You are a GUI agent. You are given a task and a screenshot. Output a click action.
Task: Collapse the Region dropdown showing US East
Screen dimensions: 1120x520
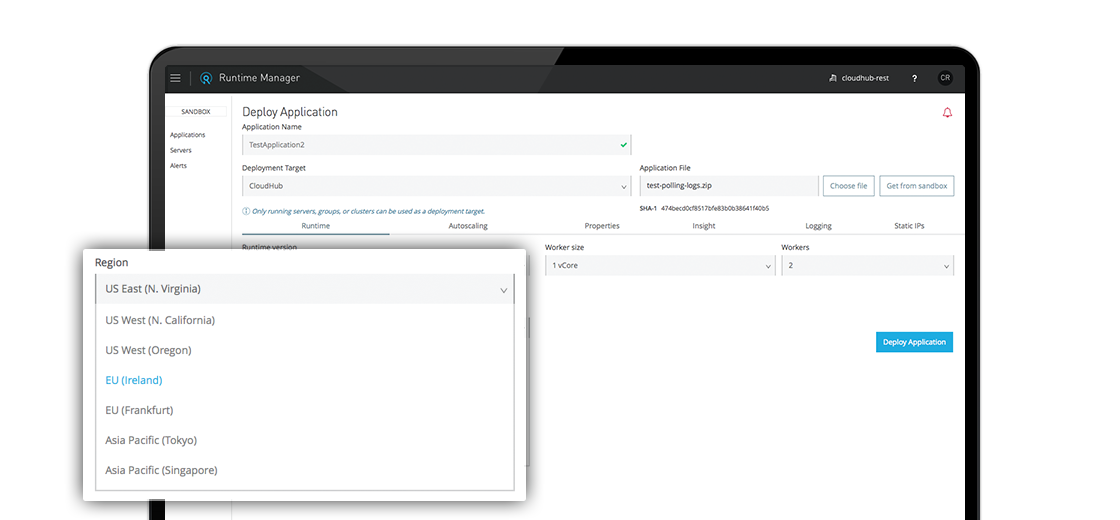click(x=305, y=289)
